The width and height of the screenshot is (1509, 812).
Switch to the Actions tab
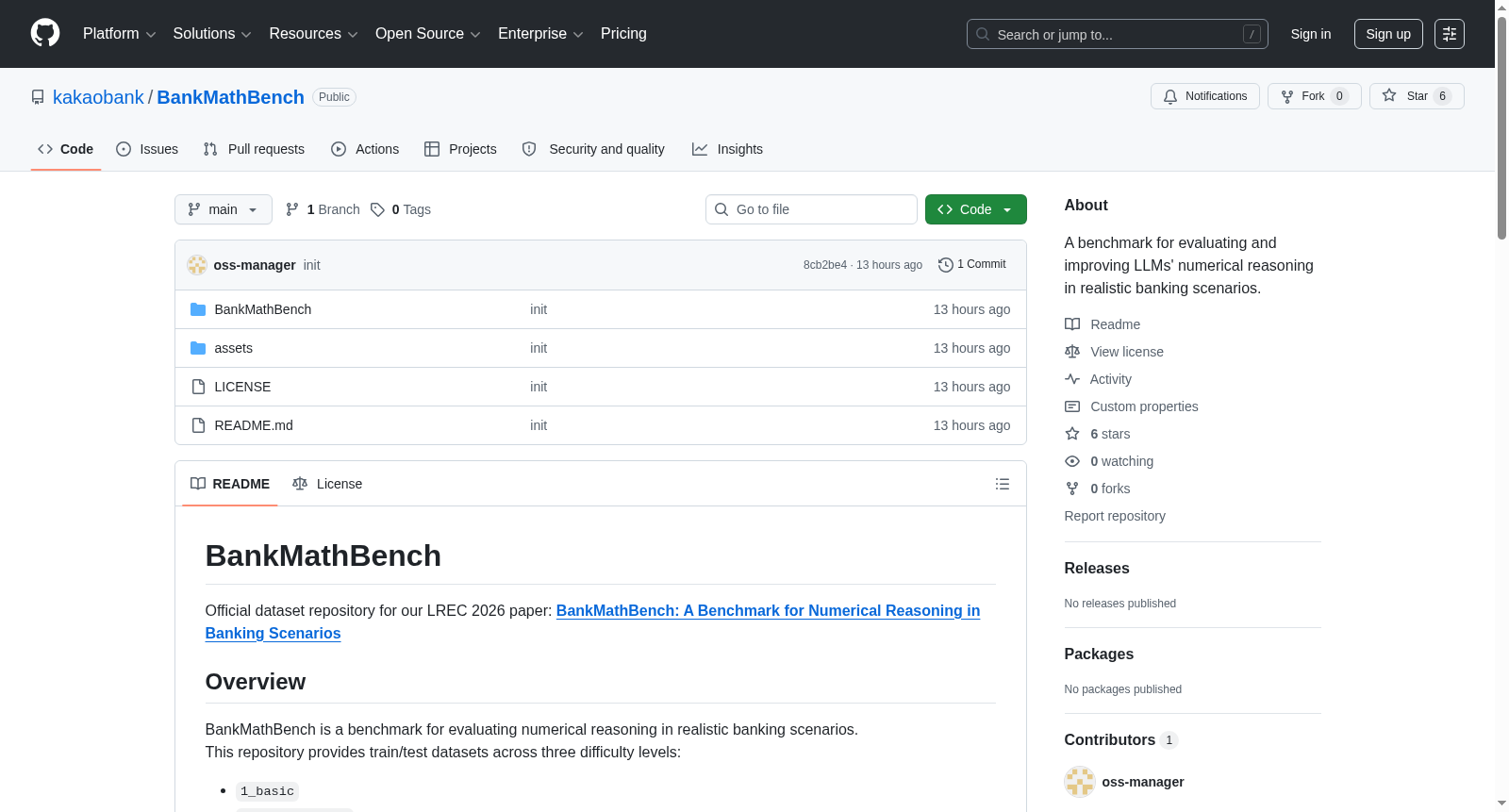tap(365, 149)
